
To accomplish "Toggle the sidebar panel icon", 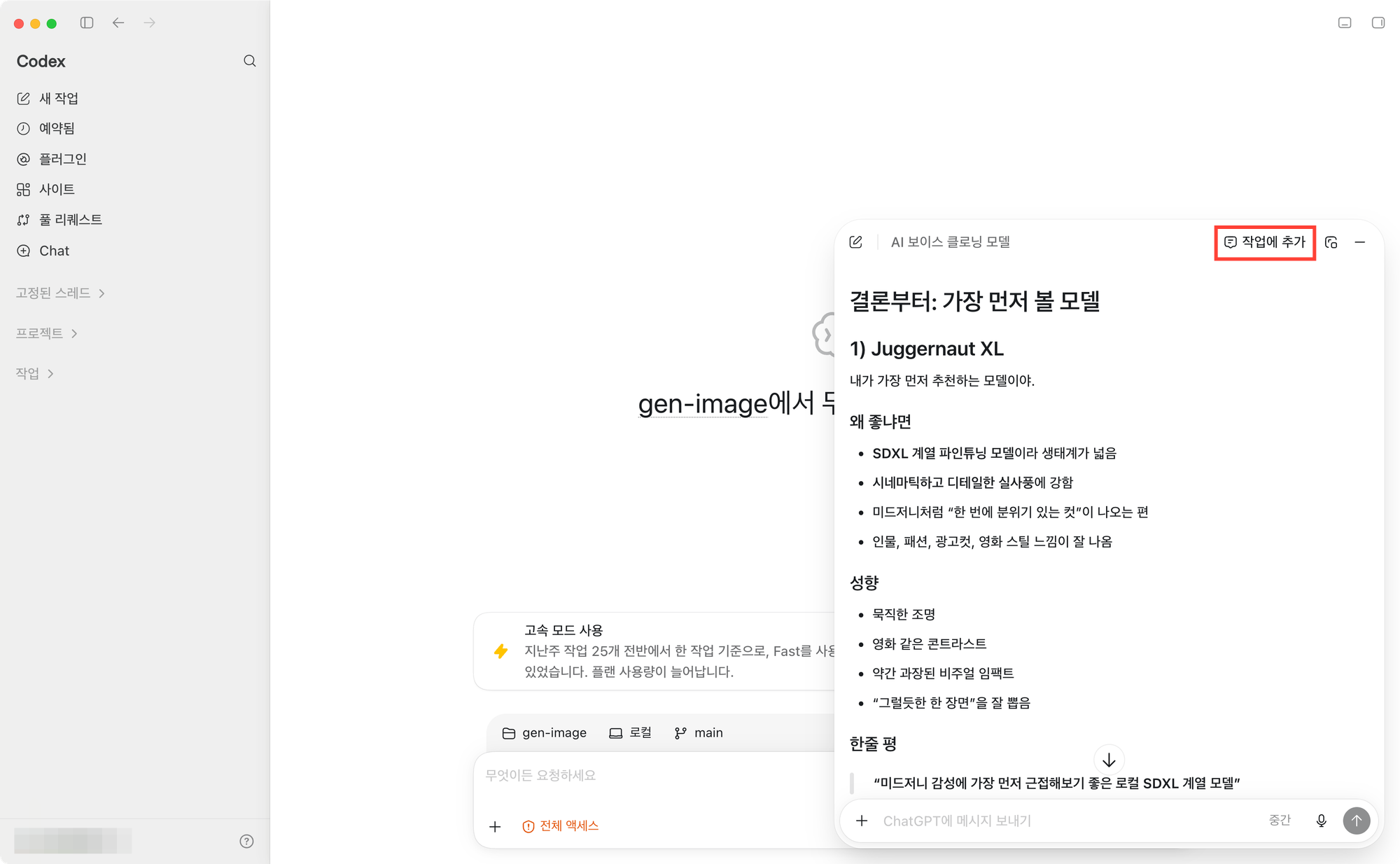I will (x=87, y=23).
